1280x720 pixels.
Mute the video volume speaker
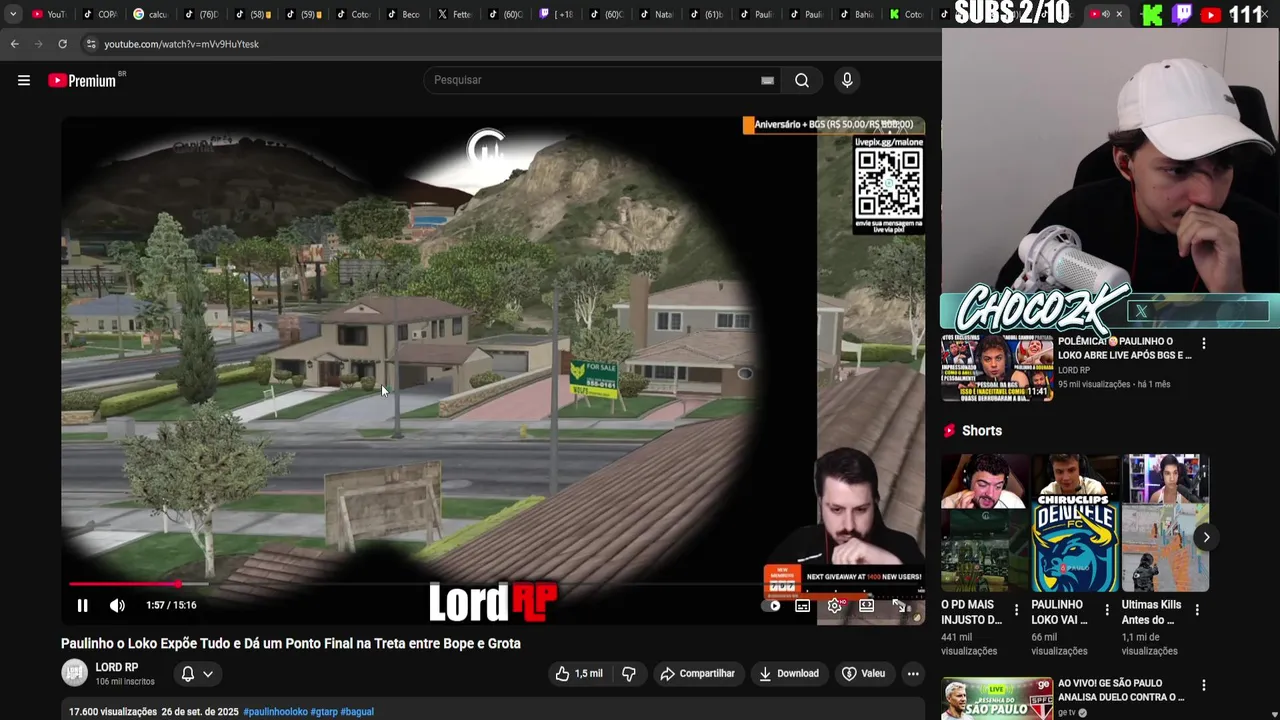(x=117, y=605)
